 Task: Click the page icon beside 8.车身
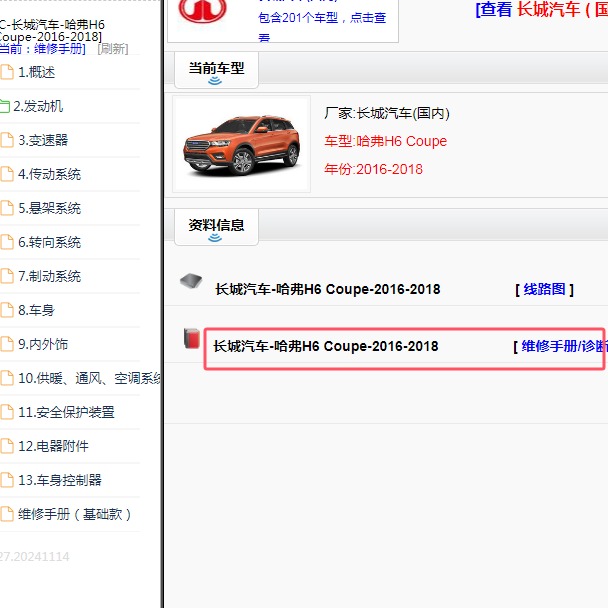tap(7, 310)
